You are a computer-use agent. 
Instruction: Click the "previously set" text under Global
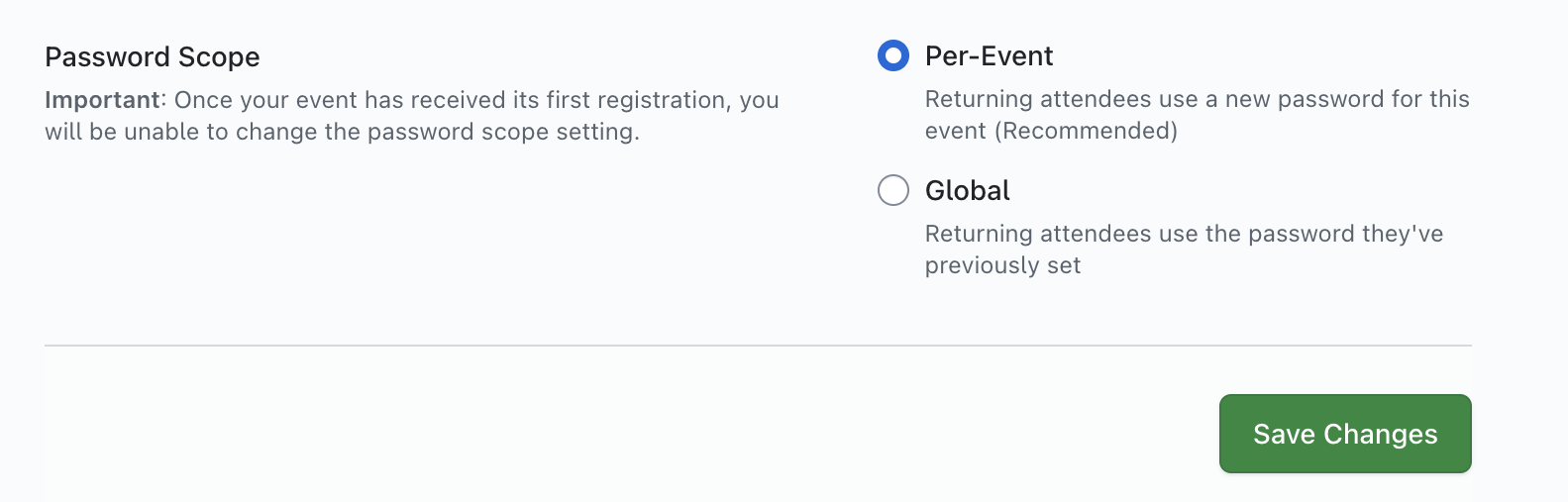pyautogui.click(x=1002, y=265)
